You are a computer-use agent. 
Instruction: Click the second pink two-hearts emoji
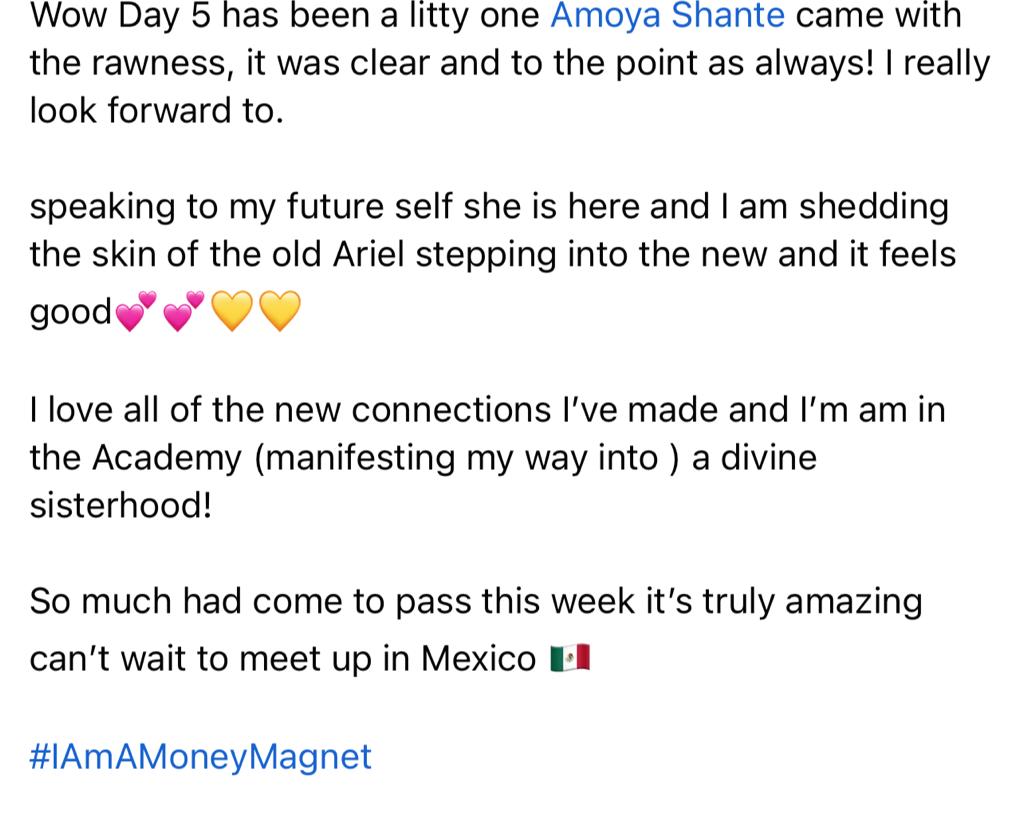pyautogui.click(x=184, y=311)
